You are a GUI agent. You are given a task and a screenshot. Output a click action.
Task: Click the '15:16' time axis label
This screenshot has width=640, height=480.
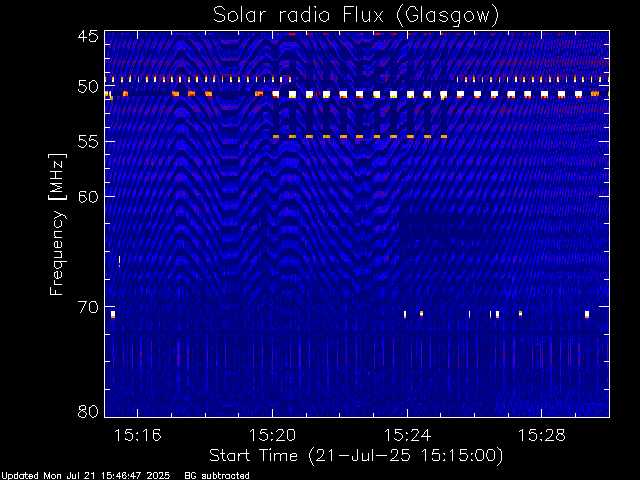[x=138, y=436]
